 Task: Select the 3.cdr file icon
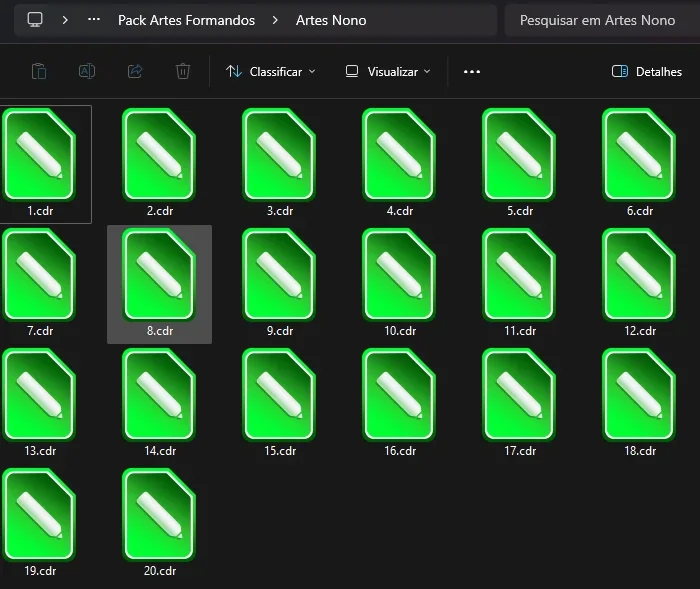(279, 154)
